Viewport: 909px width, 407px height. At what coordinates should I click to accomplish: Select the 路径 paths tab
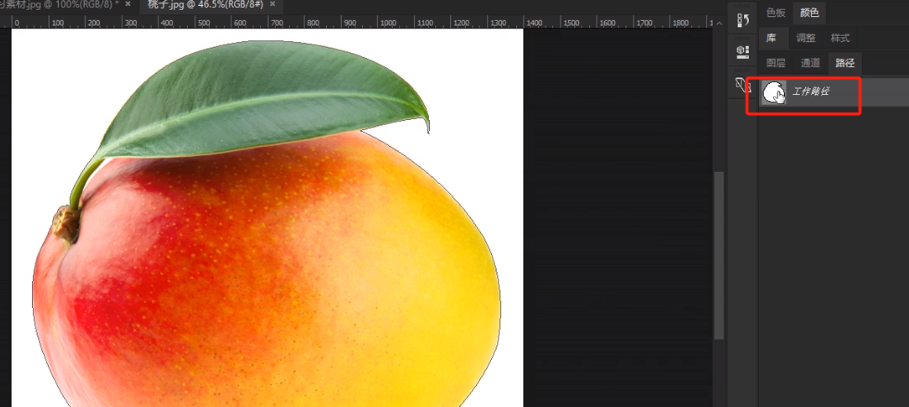845,63
